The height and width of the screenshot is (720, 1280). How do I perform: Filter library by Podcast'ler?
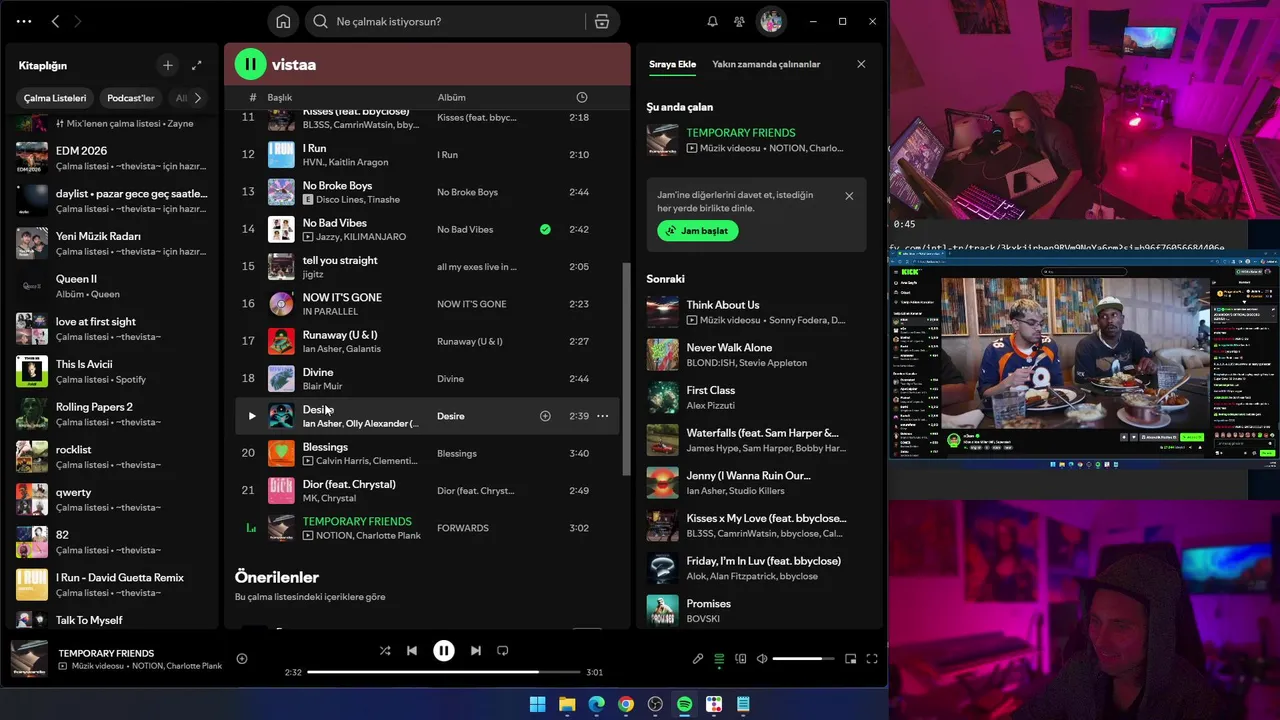coord(131,98)
